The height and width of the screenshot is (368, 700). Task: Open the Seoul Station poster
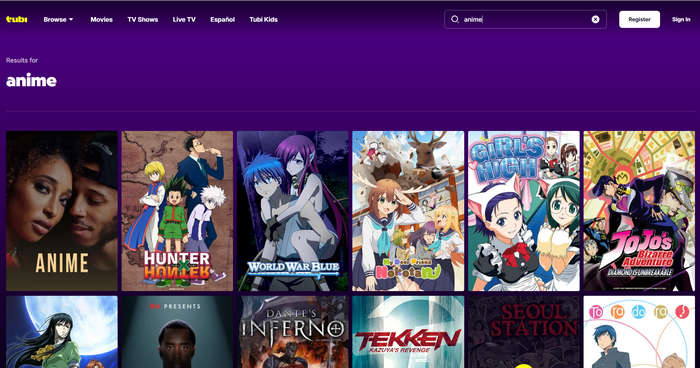[524, 332]
